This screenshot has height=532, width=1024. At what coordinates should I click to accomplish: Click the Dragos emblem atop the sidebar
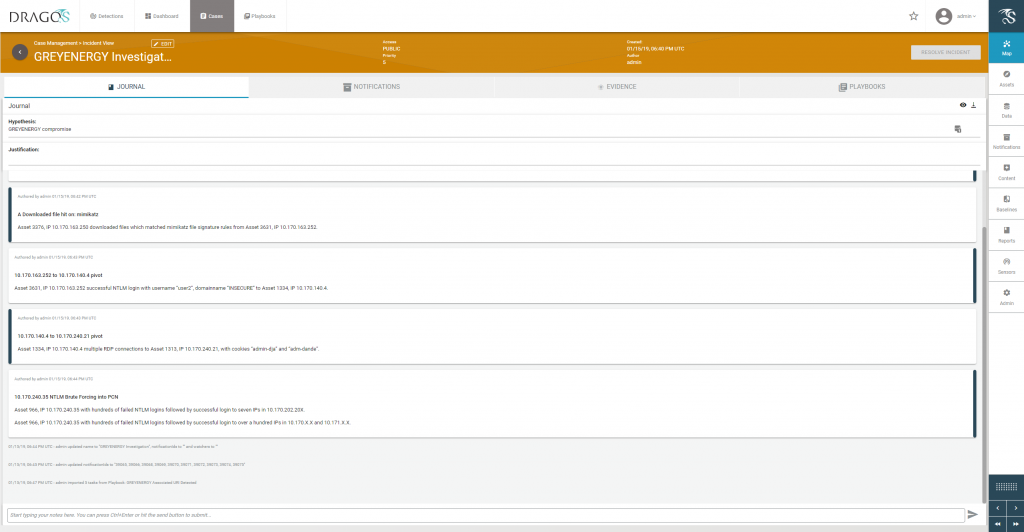pyautogui.click(x=1006, y=16)
